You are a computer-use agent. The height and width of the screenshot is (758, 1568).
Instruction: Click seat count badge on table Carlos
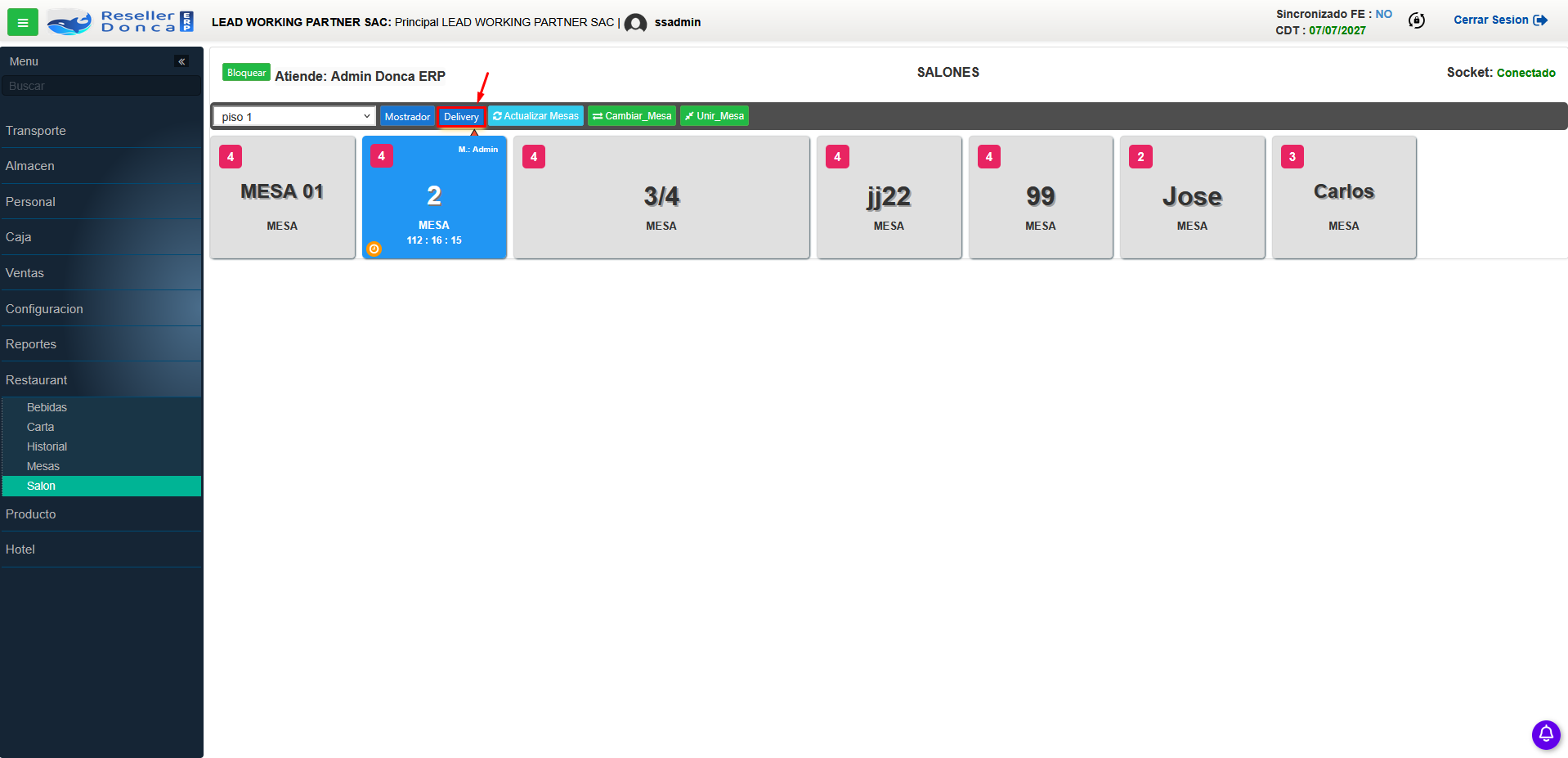point(1292,157)
